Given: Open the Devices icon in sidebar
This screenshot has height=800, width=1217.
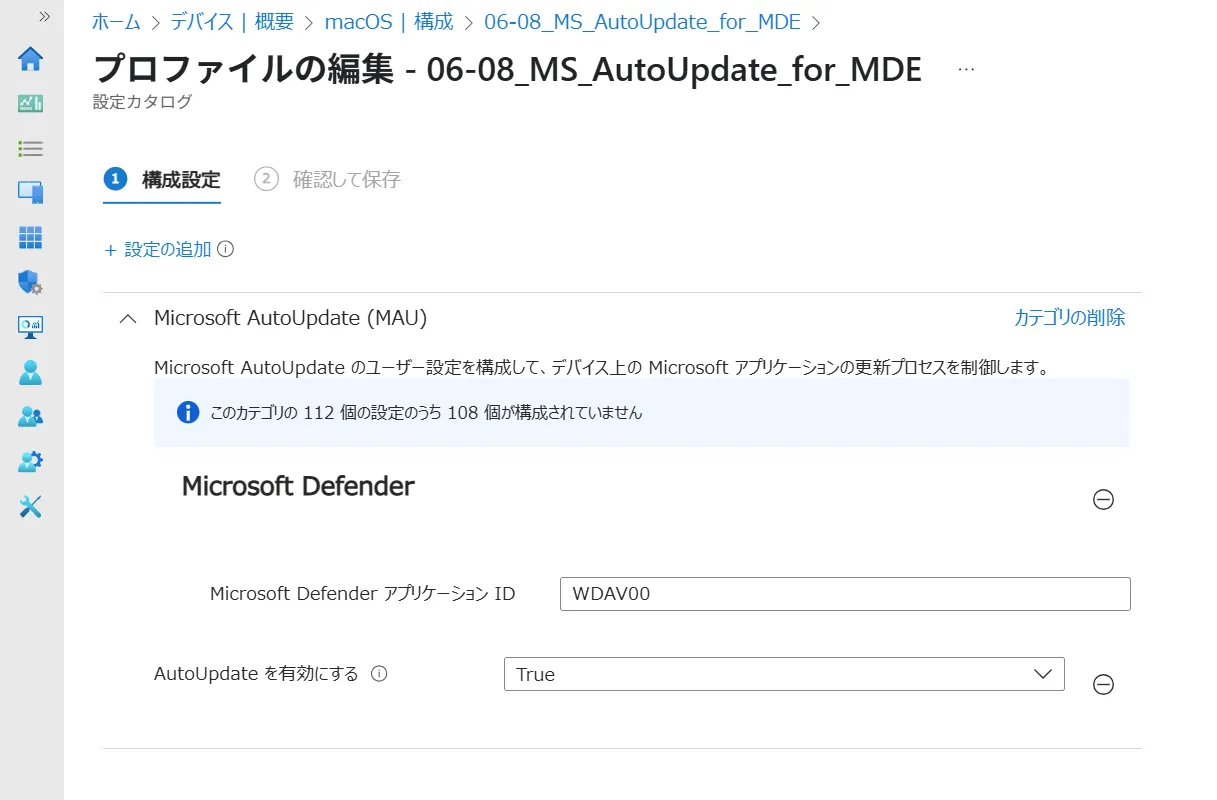Looking at the screenshot, I should point(31,192).
